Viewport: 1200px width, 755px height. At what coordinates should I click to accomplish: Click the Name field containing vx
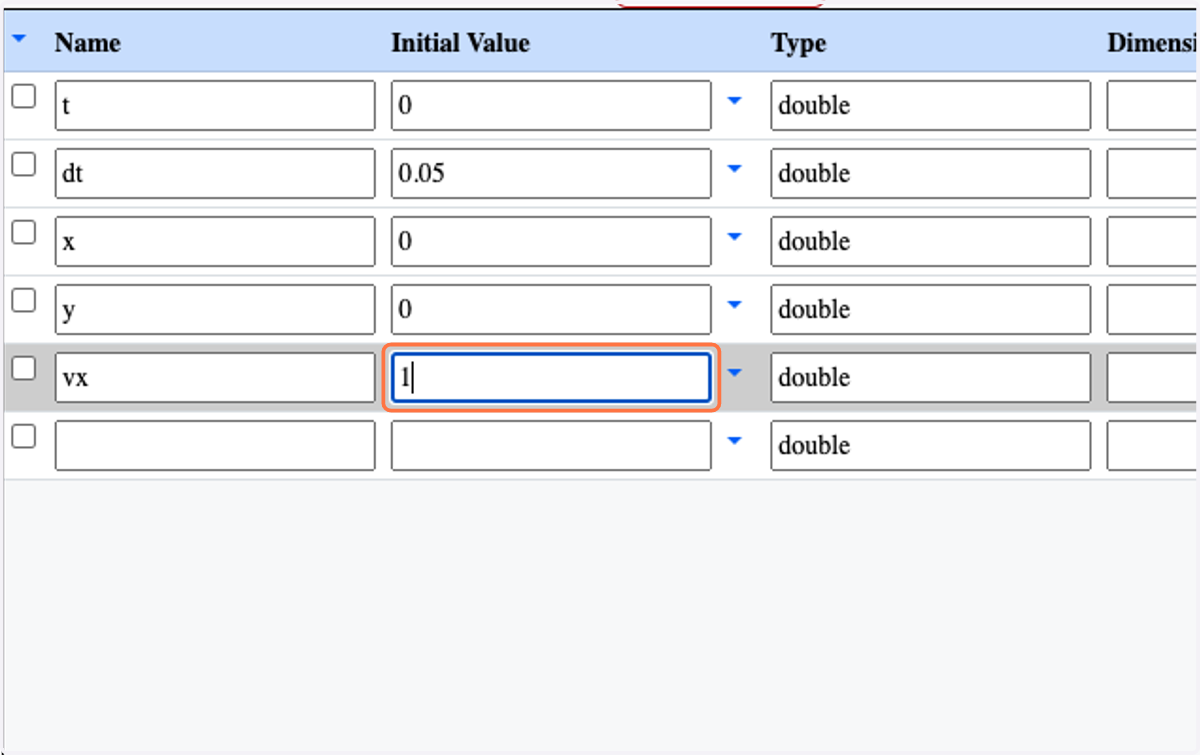[215, 377]
